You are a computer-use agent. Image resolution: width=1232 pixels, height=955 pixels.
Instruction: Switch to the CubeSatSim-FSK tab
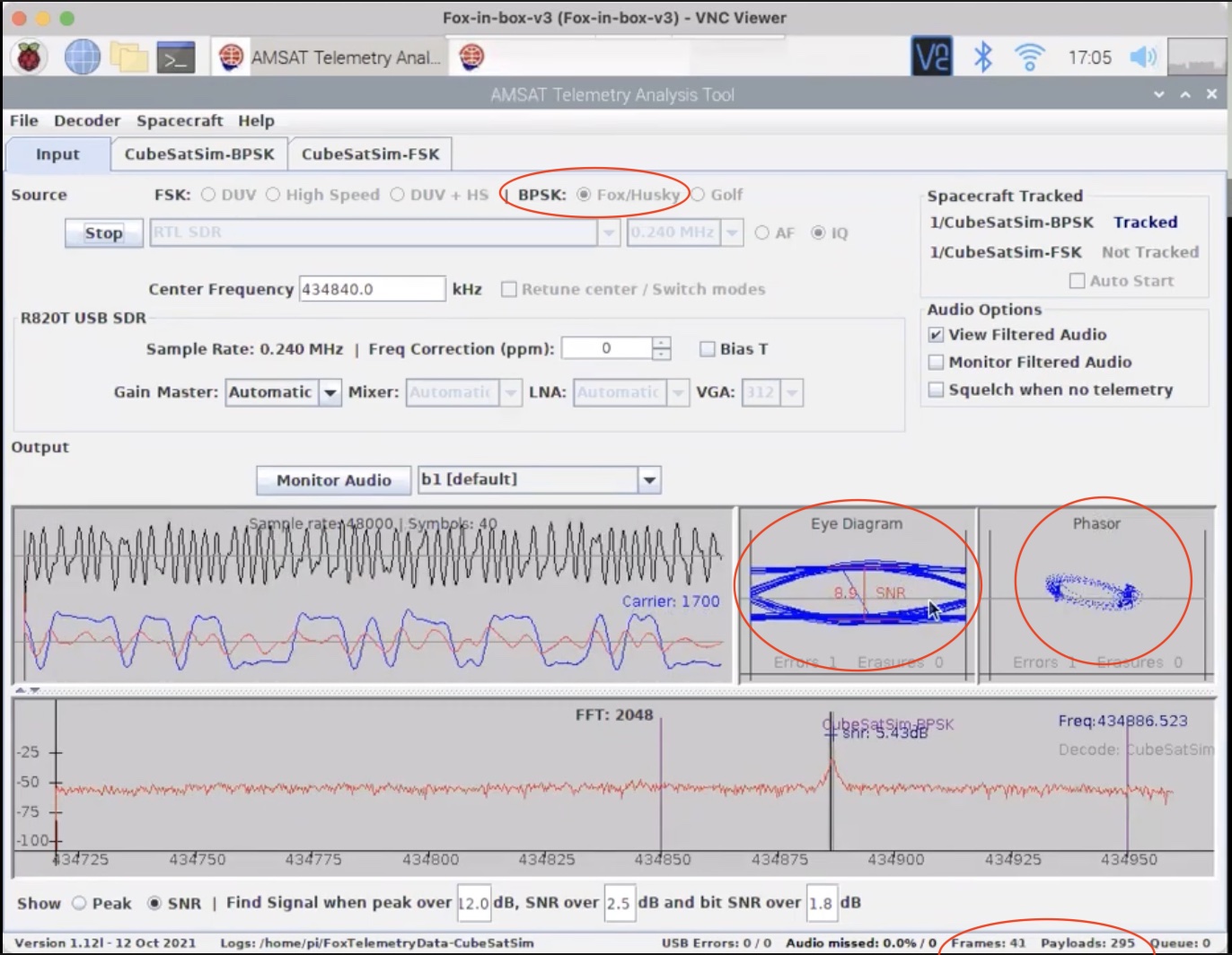(370, 154)
